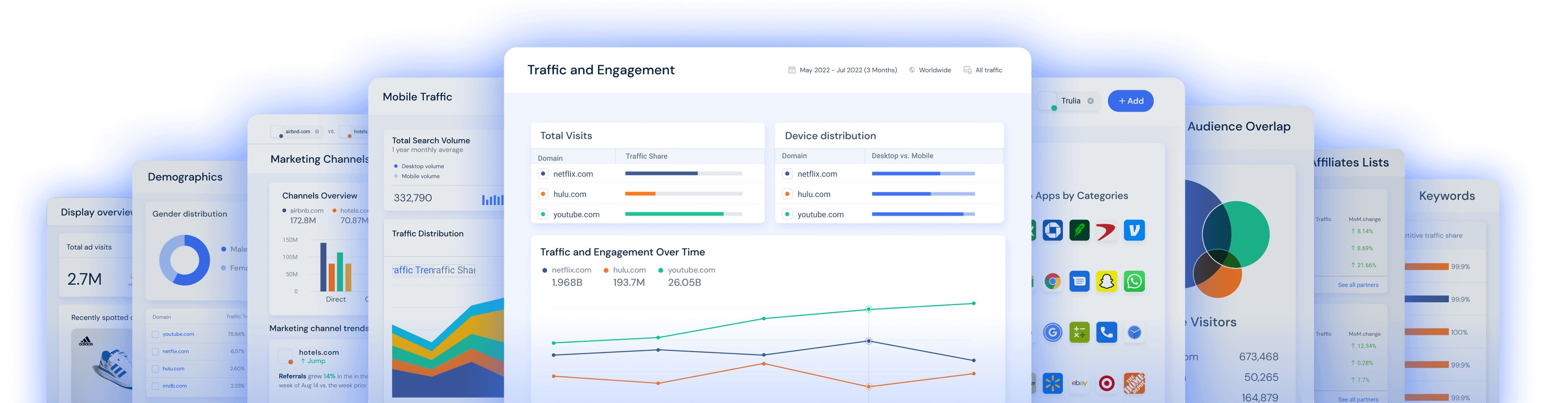Open the Robinhood feather app icon
The image size is (1568, 403).
1079,230
